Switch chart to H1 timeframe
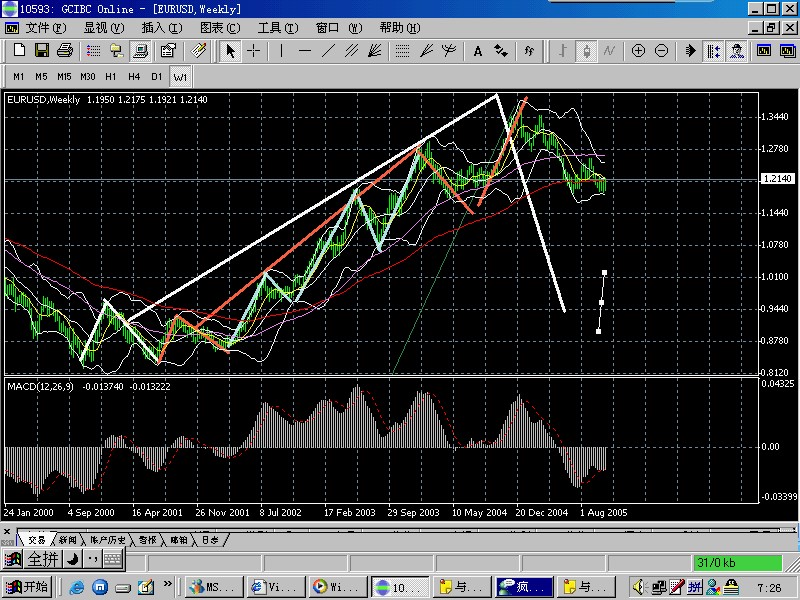Viewport: 800px width, 600px height. click(x=111, y=77)
